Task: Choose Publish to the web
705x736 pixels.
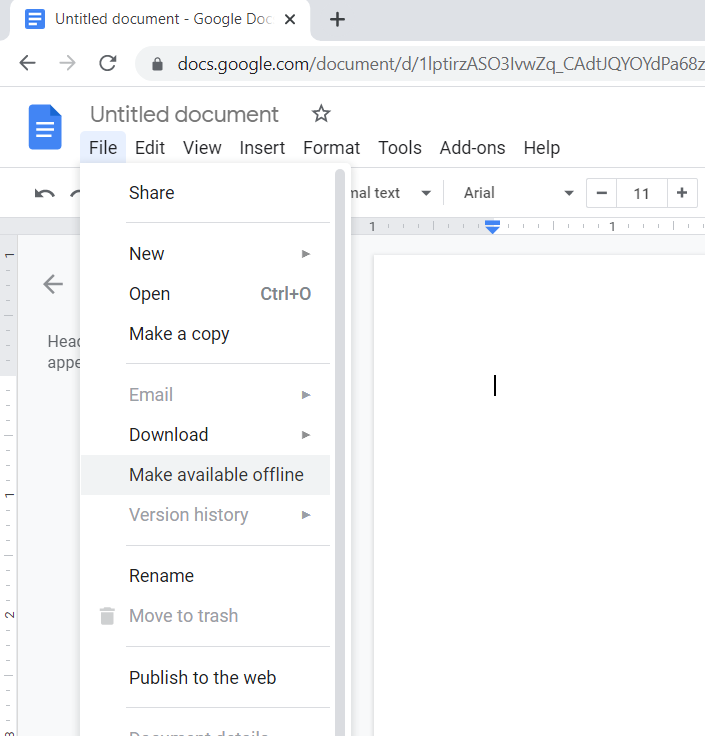Action: (x=205, y=677)
